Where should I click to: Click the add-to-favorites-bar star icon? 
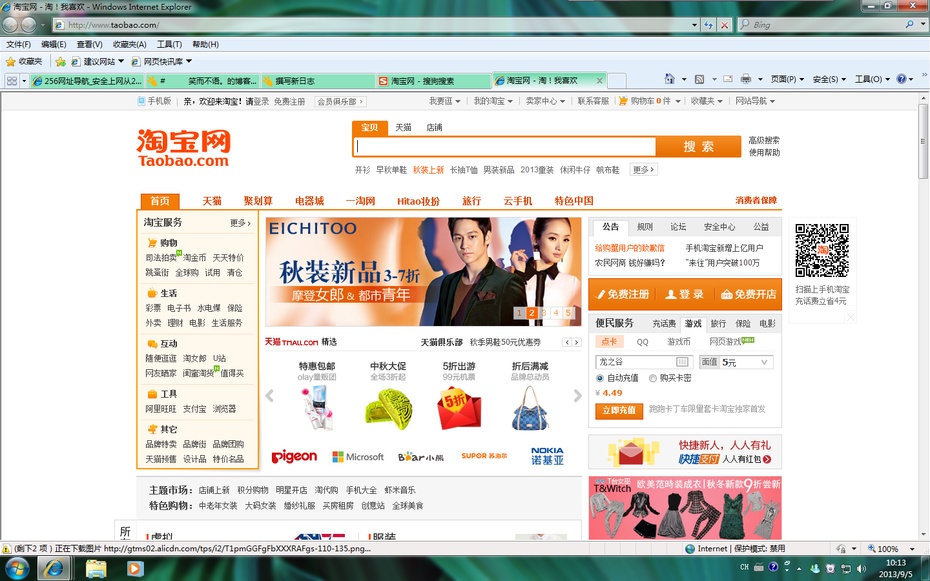pyautogui.click(x=60, y=61)
